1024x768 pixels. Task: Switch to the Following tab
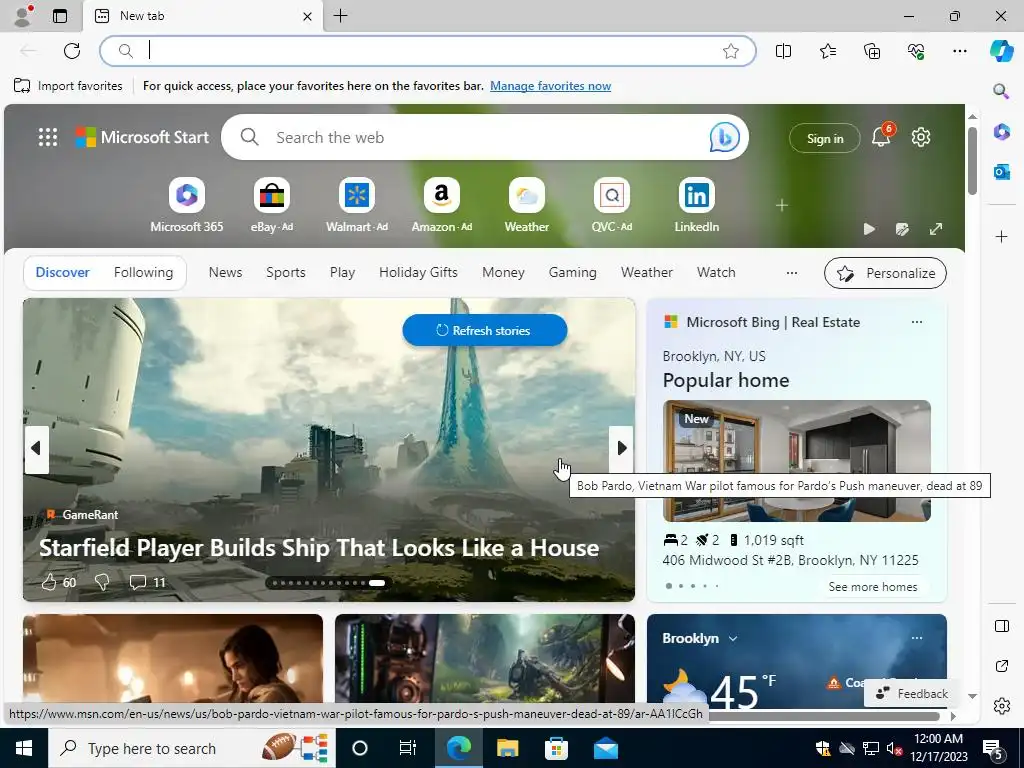143,272
